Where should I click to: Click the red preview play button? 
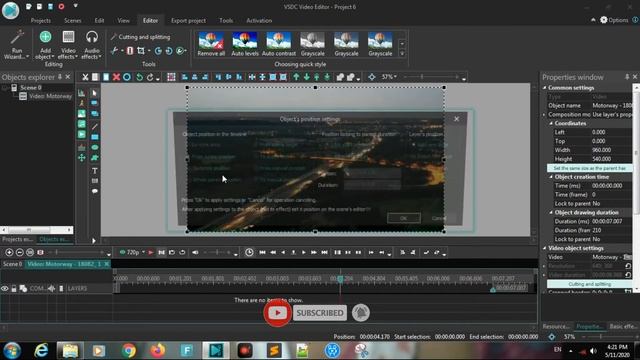[x=151, y=253]
